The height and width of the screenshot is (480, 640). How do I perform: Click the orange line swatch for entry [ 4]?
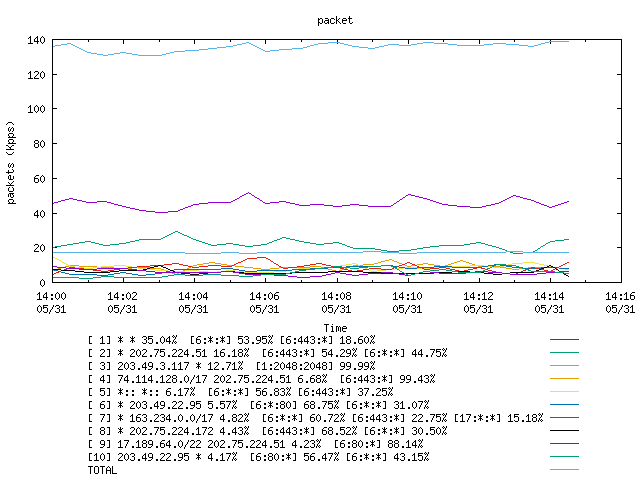tap(564, 379)
